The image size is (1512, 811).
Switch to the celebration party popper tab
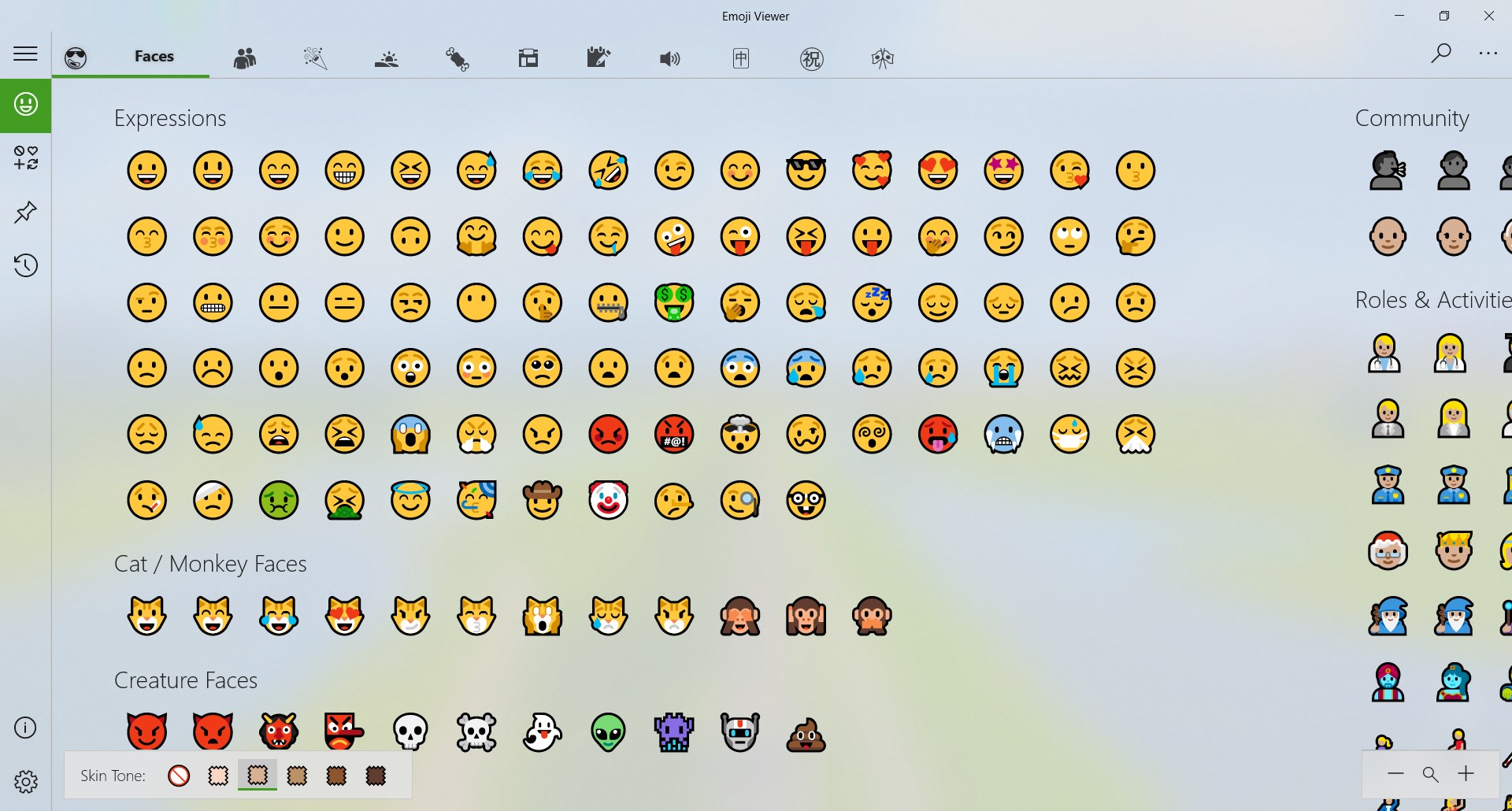tap(316, 58)
